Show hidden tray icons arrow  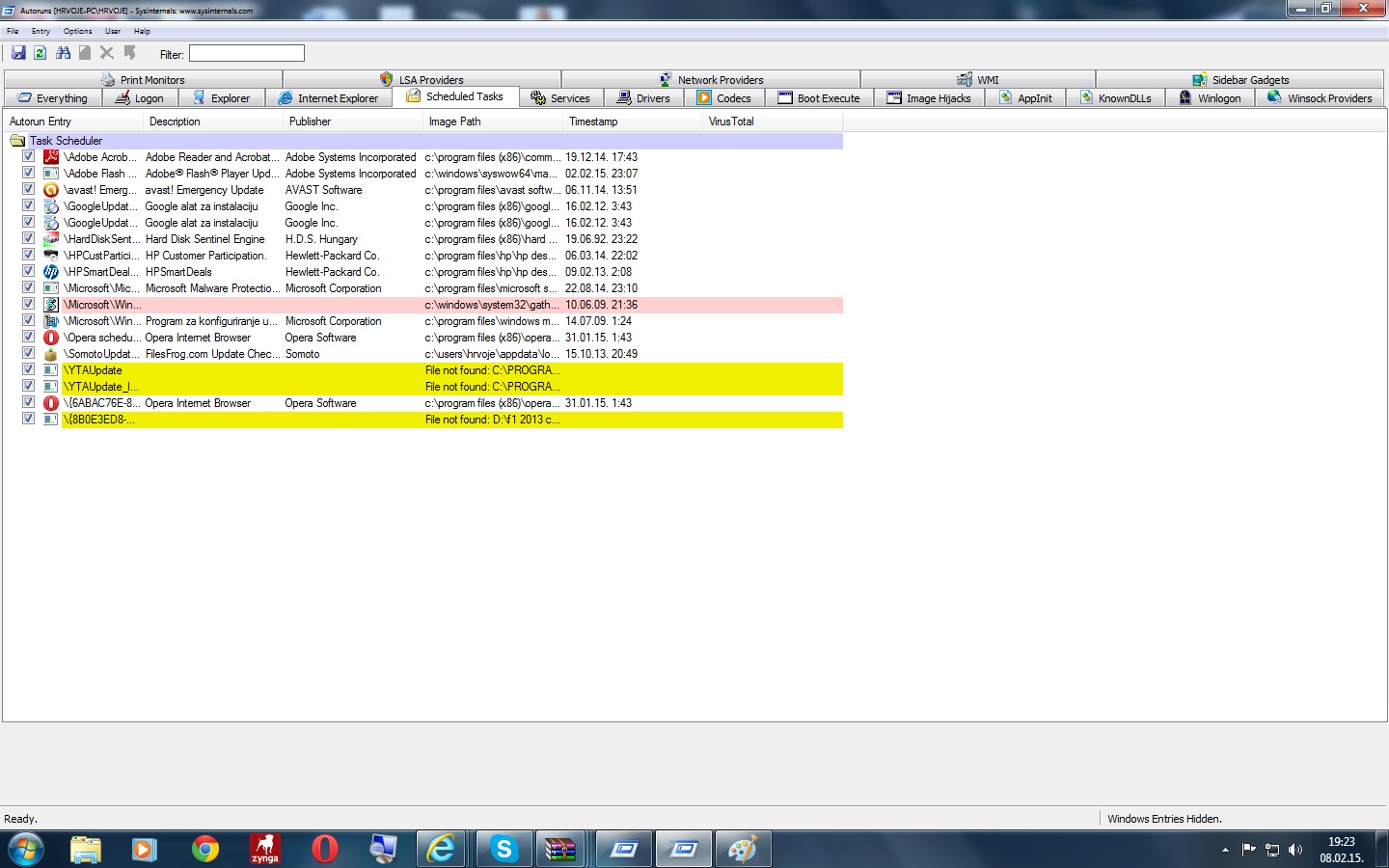(1225, 850)
